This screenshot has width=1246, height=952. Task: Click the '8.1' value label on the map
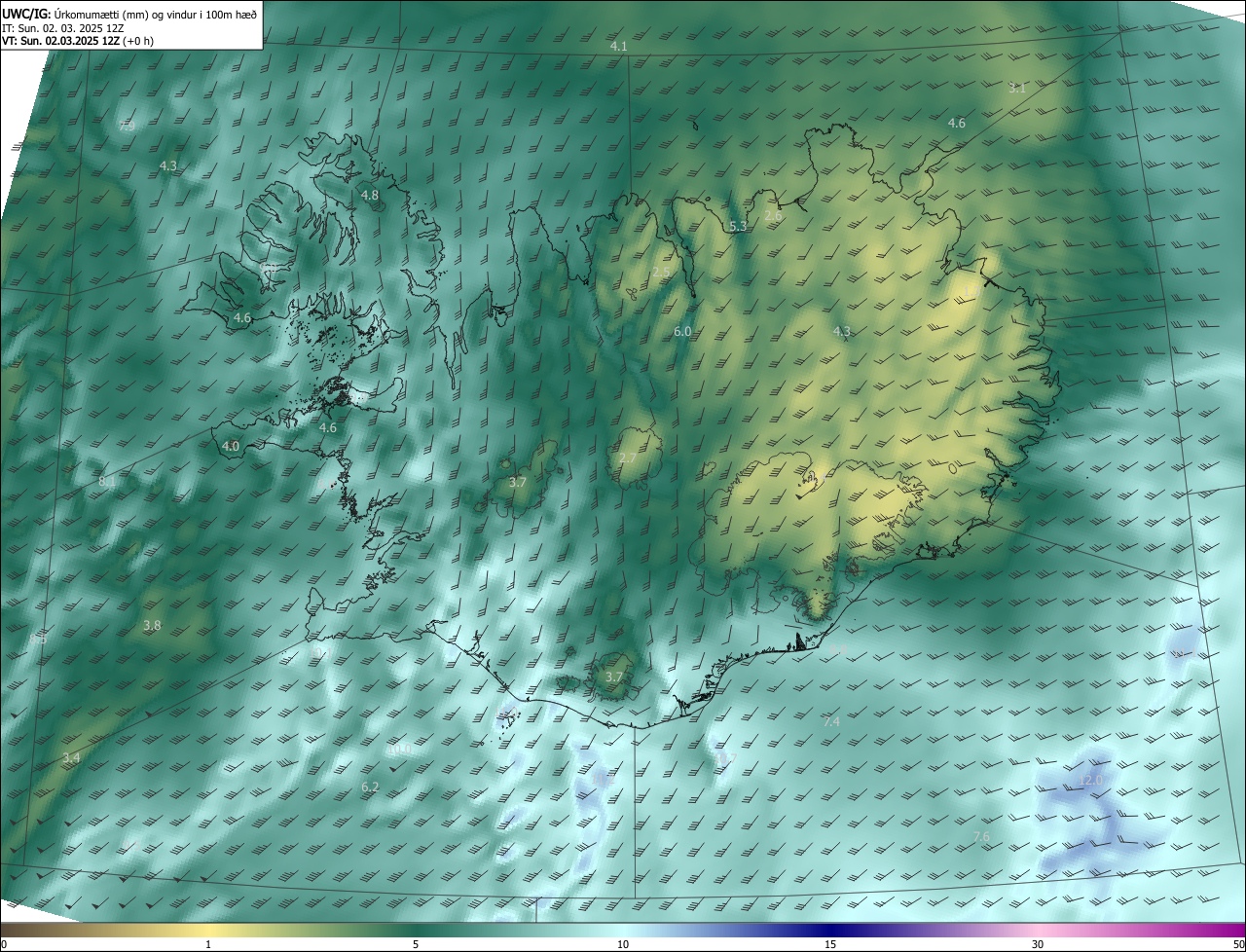tap(107, 481)
